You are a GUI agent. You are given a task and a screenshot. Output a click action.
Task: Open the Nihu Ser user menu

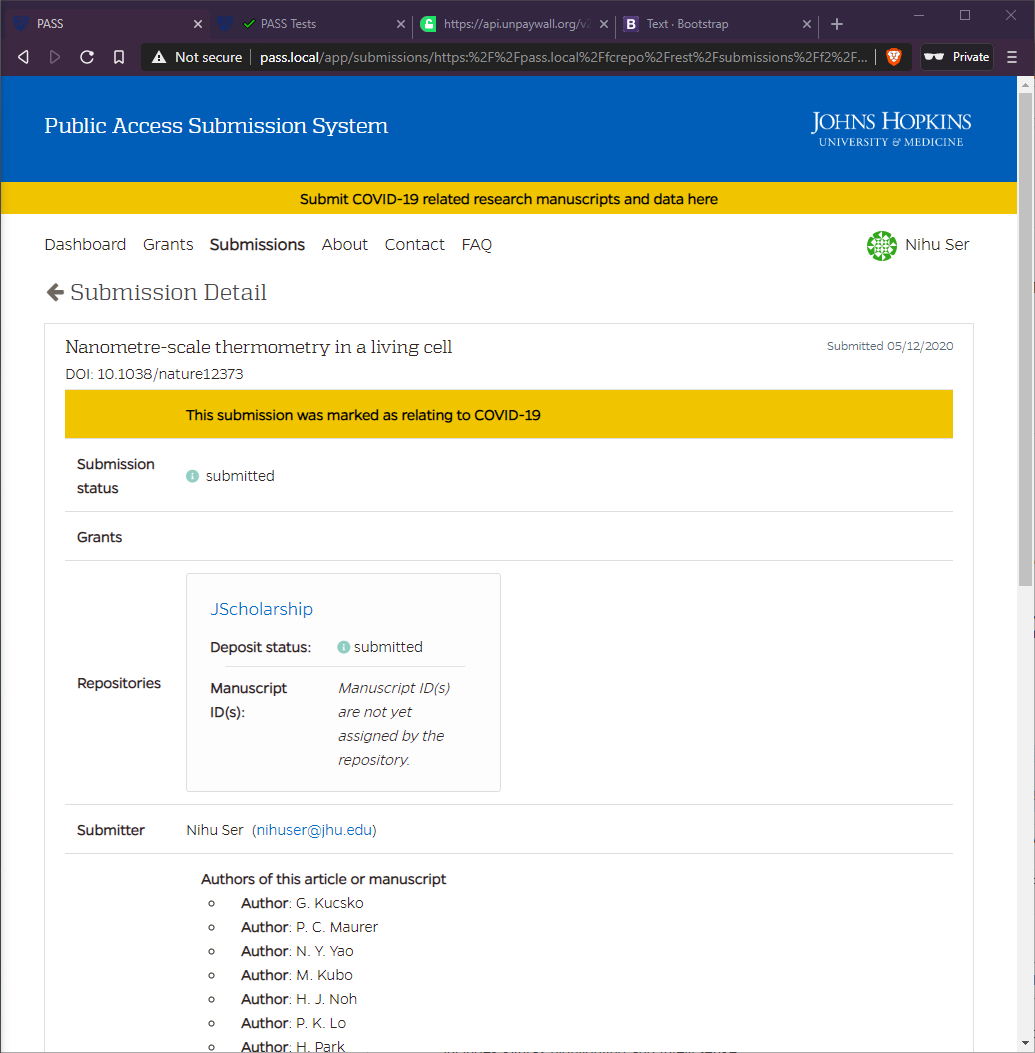(x=937, y=244)
